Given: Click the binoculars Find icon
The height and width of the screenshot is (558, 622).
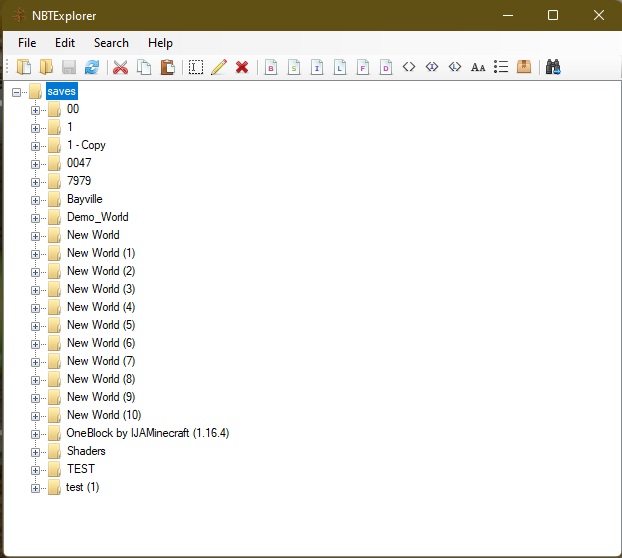Looking at the screenshot, I should pos(552,67).
